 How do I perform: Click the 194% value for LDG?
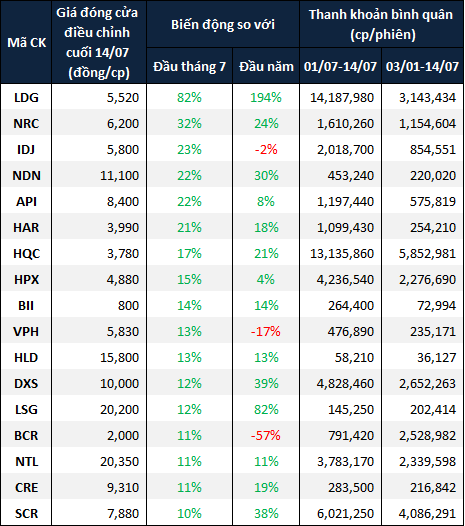click(x=266, y=98)
